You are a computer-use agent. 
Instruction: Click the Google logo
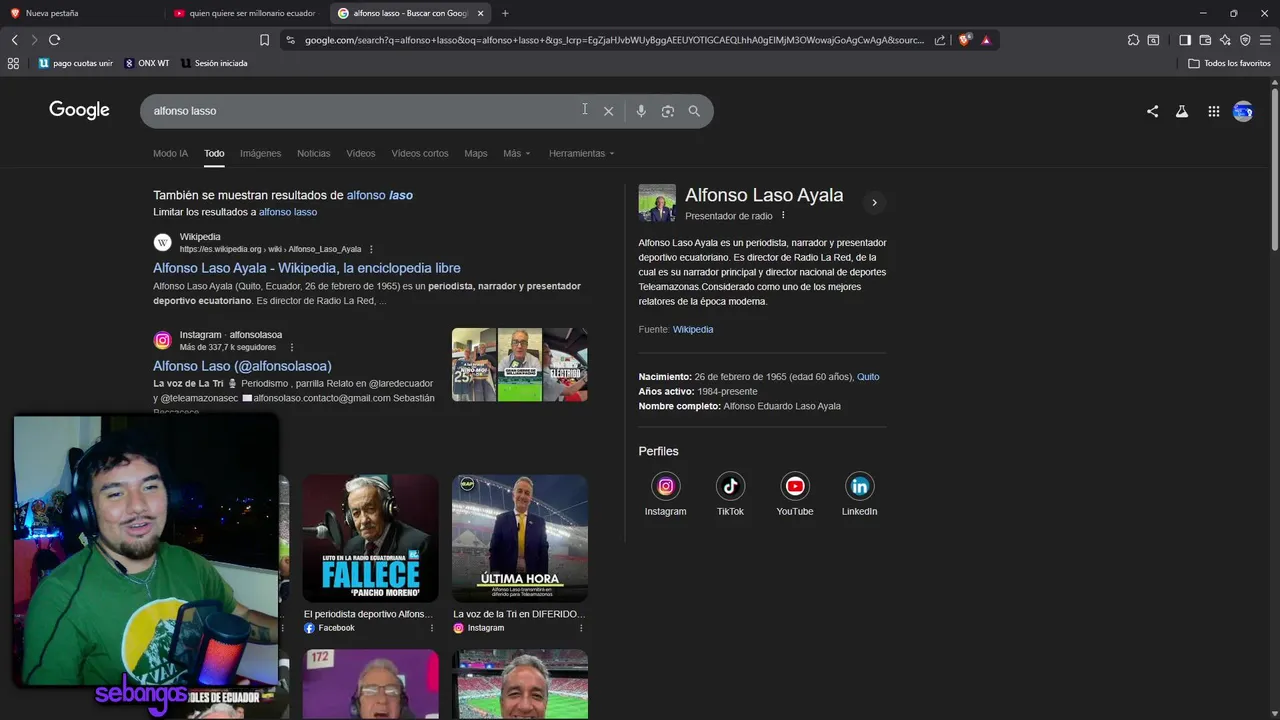click(79, 110)
